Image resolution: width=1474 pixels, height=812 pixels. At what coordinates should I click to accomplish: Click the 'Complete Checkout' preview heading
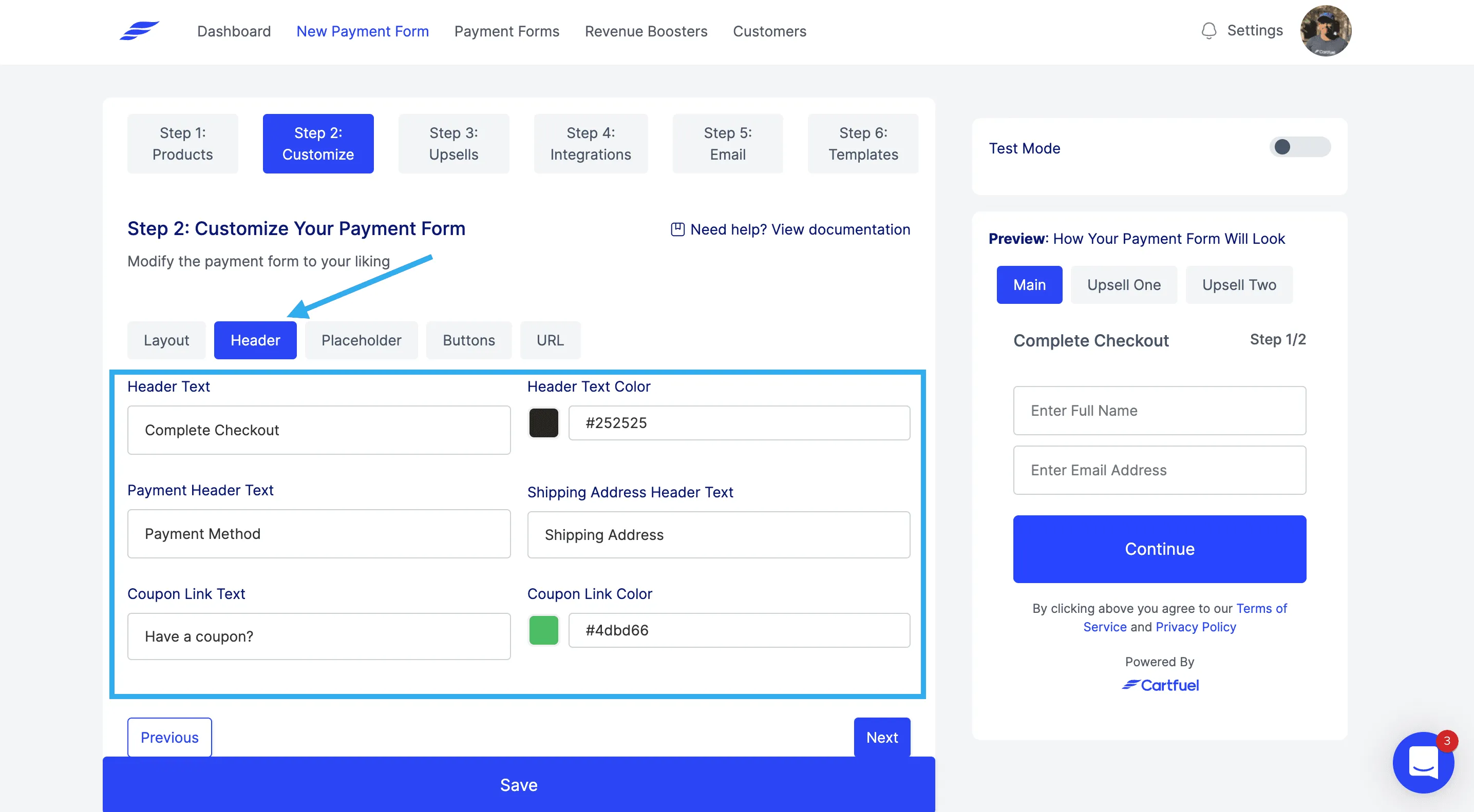coord(1091,340)
